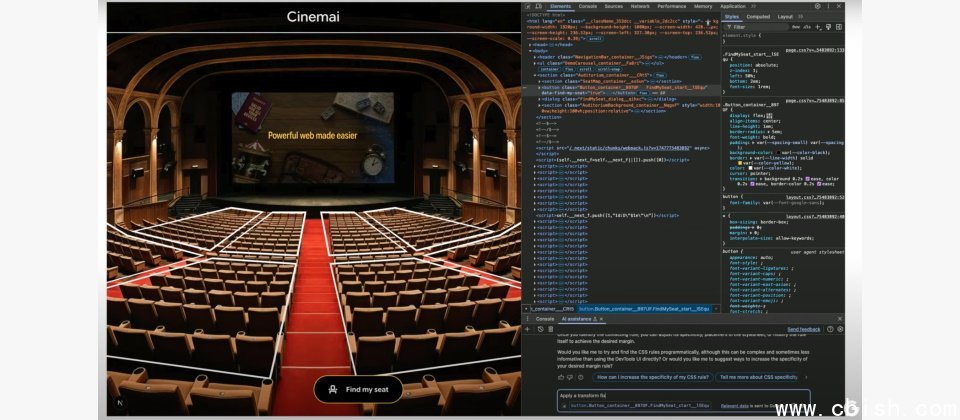This screenshot has width=960, height=420.
Task: Click scroll badge under html node
Action: [x=595, y=39]
